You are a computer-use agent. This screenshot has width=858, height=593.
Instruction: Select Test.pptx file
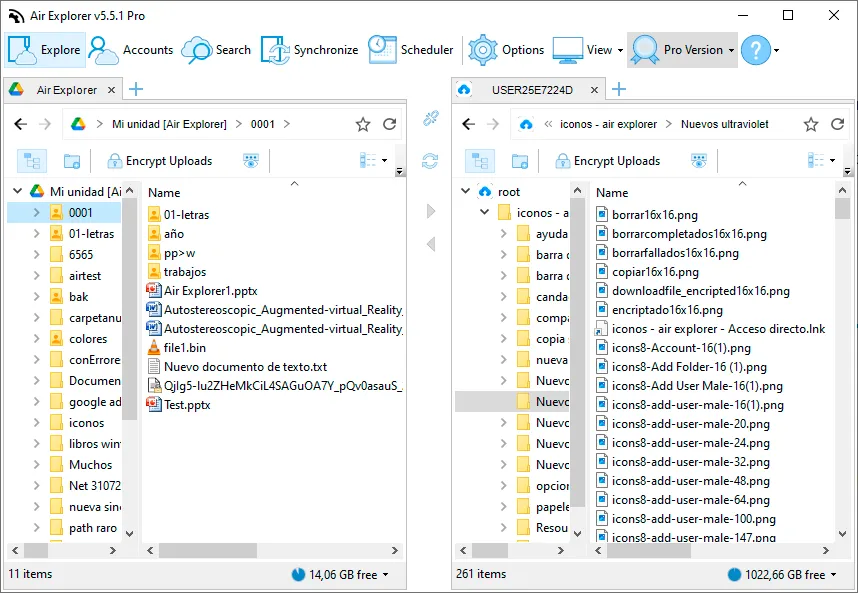187,405
